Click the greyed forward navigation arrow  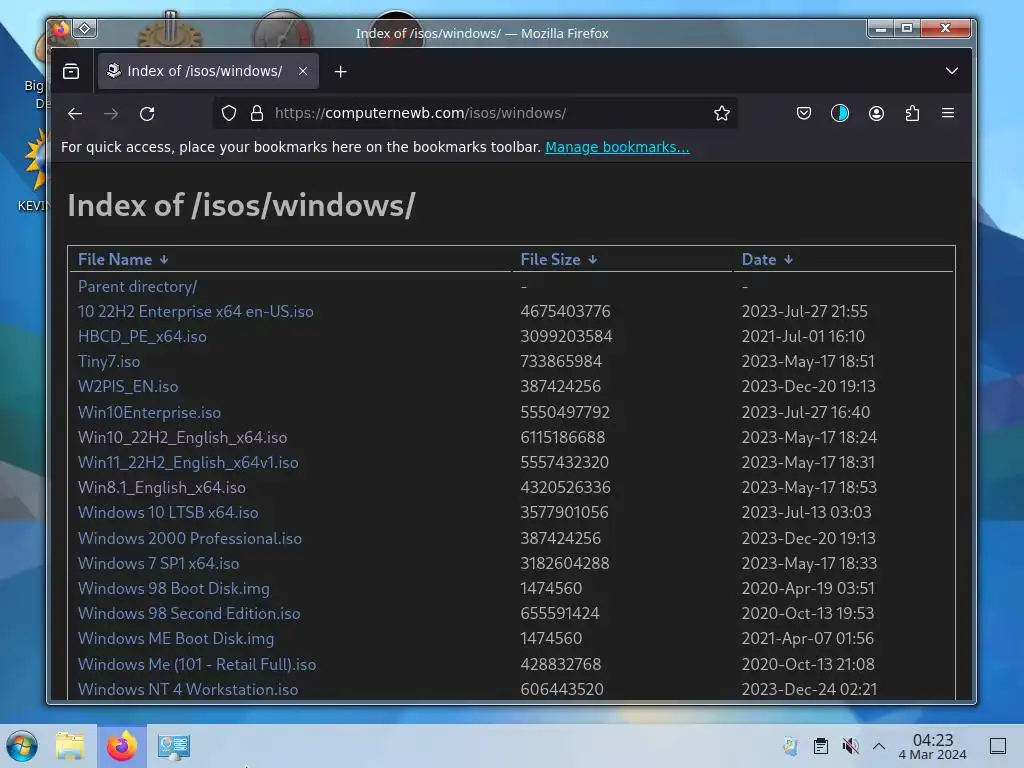coord(111,114)
